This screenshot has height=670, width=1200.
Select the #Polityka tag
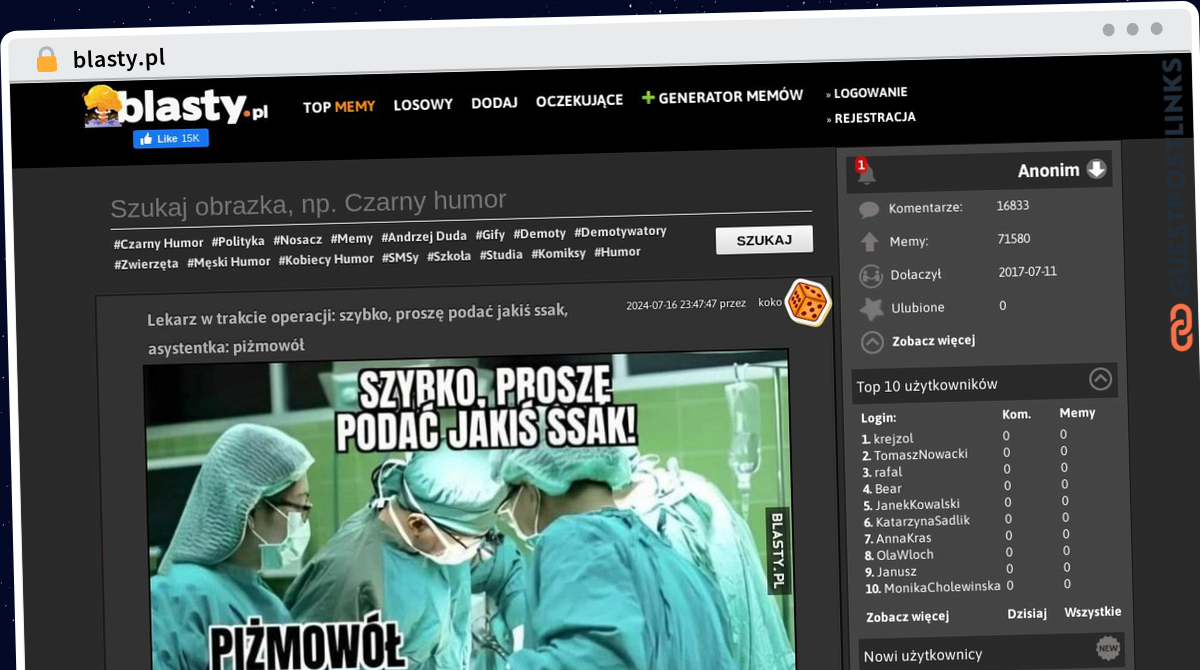238,241
